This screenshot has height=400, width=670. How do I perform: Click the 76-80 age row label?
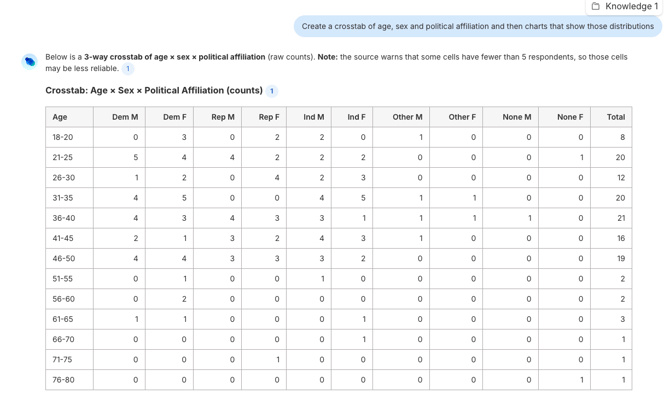pyautogui.click(x=63, y=380)
